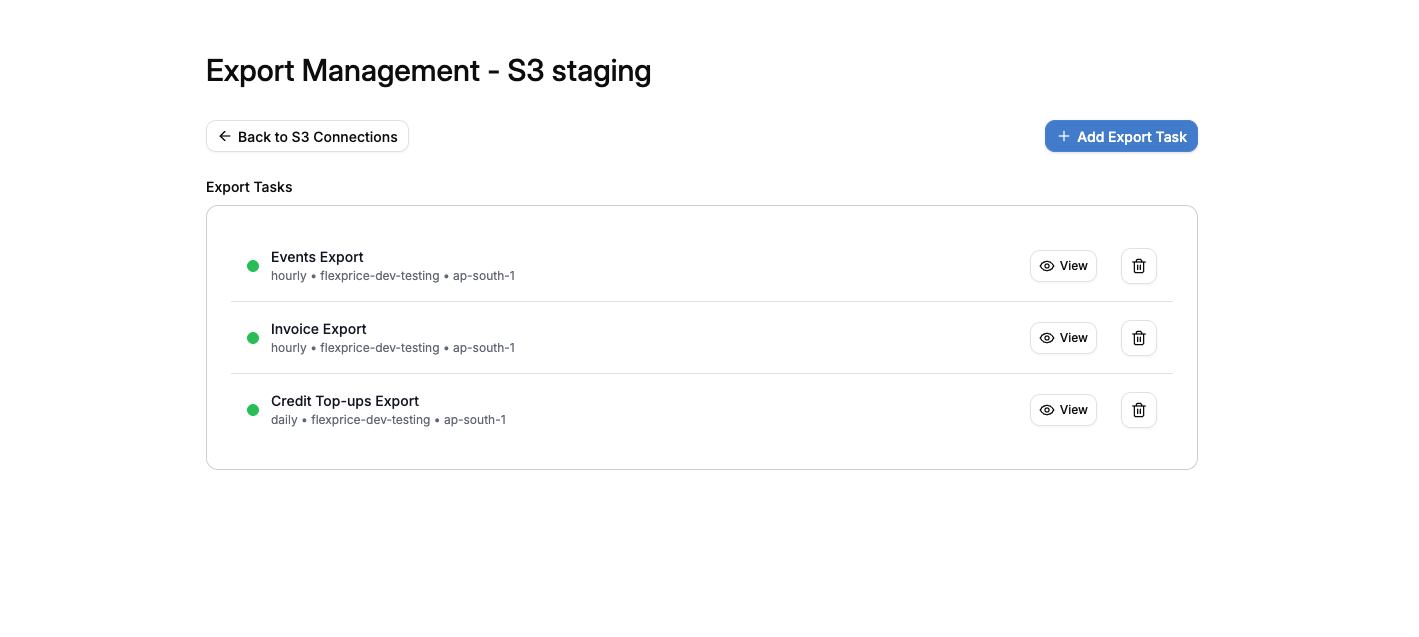Click the green status dot for Events Export
This screenshot has width=1419, height=637.
[253, 266]
